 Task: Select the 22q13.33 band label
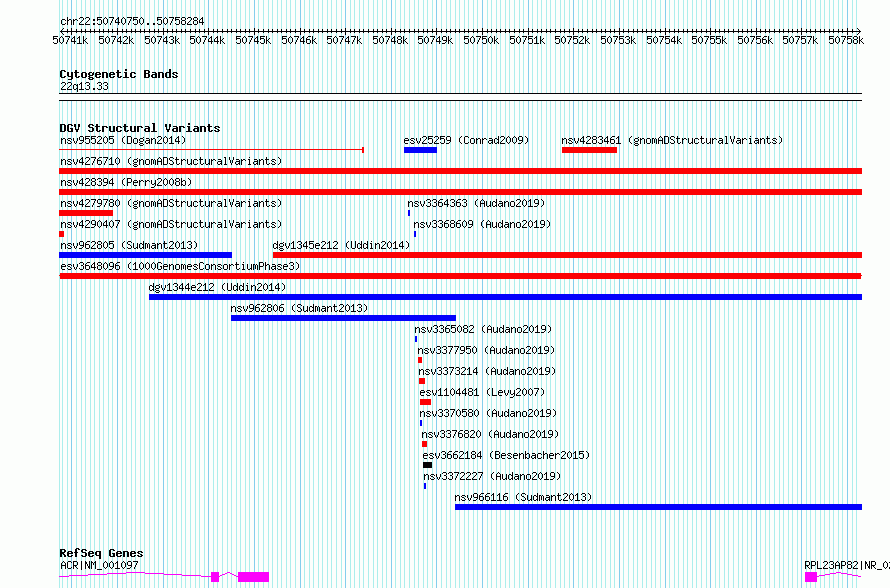click(84, 86)
